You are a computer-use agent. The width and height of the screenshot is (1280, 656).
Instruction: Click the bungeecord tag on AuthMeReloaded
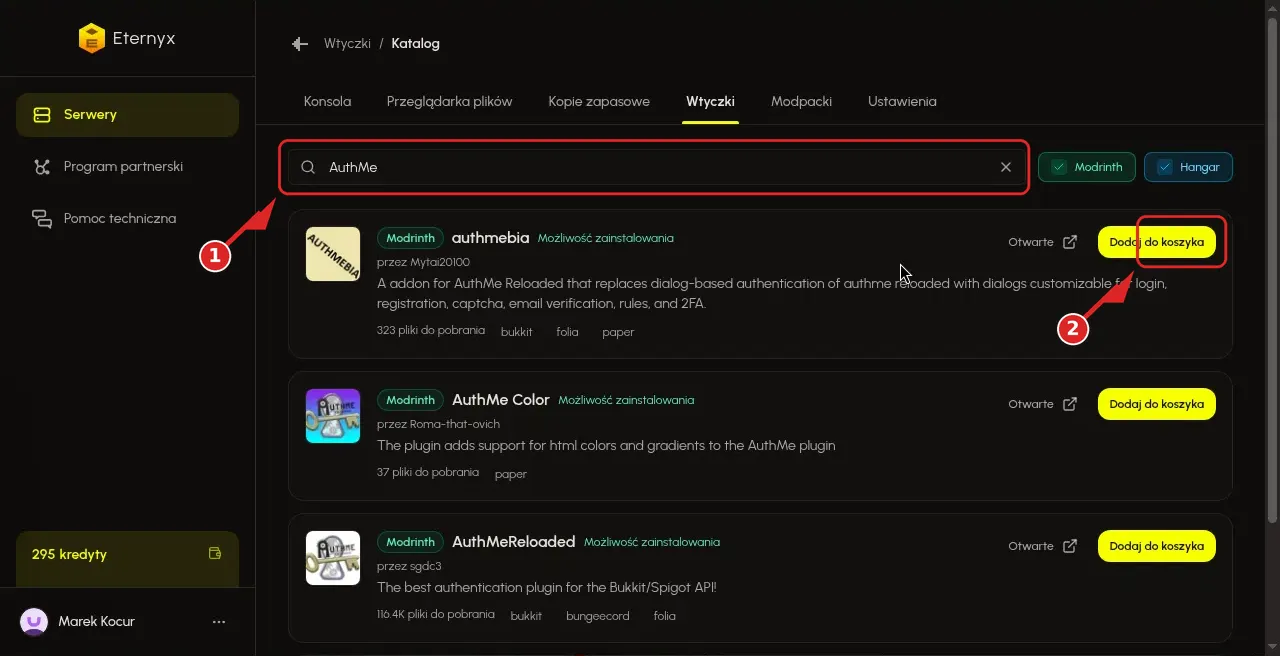(598, 616)
